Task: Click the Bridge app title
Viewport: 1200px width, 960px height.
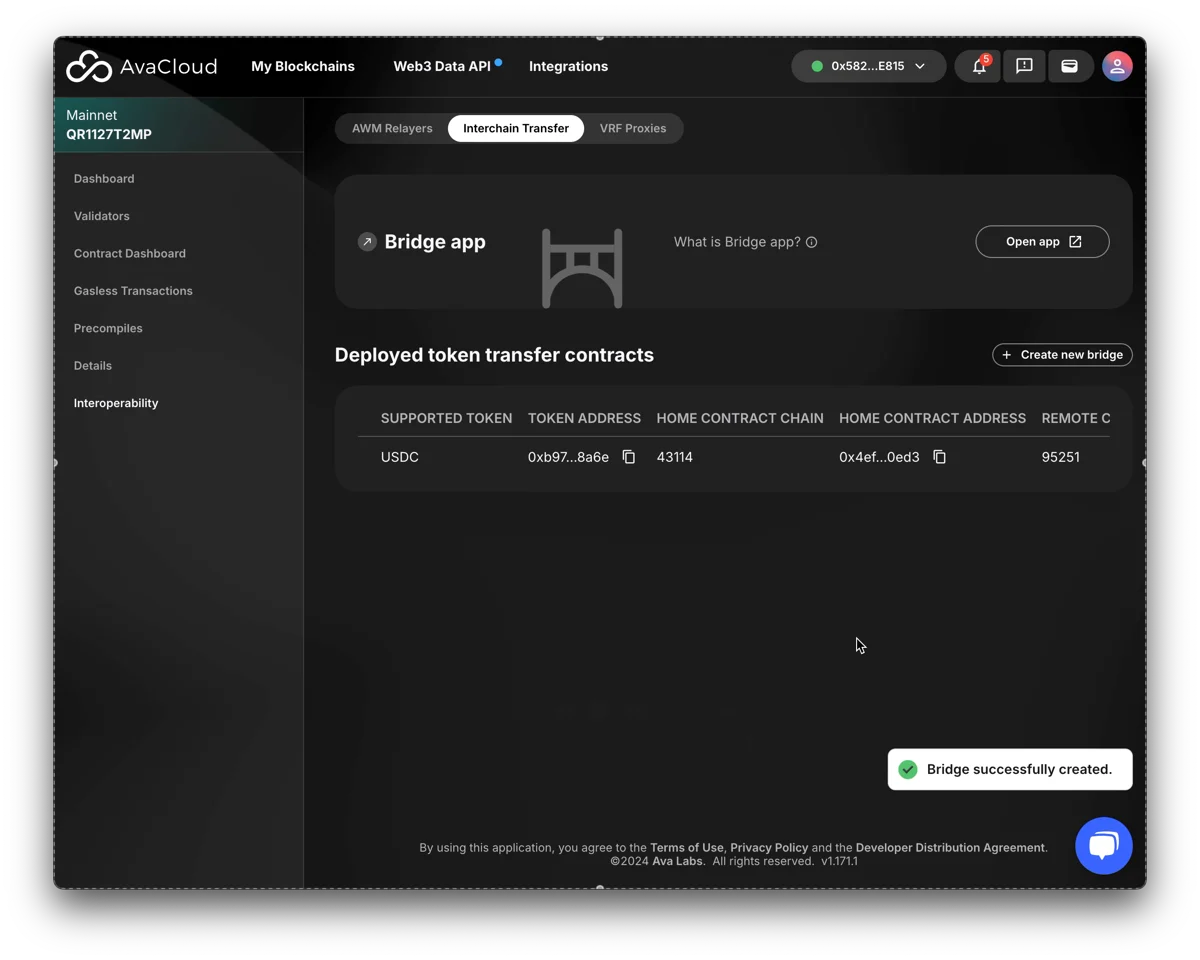Action: (x=435, y=242)
